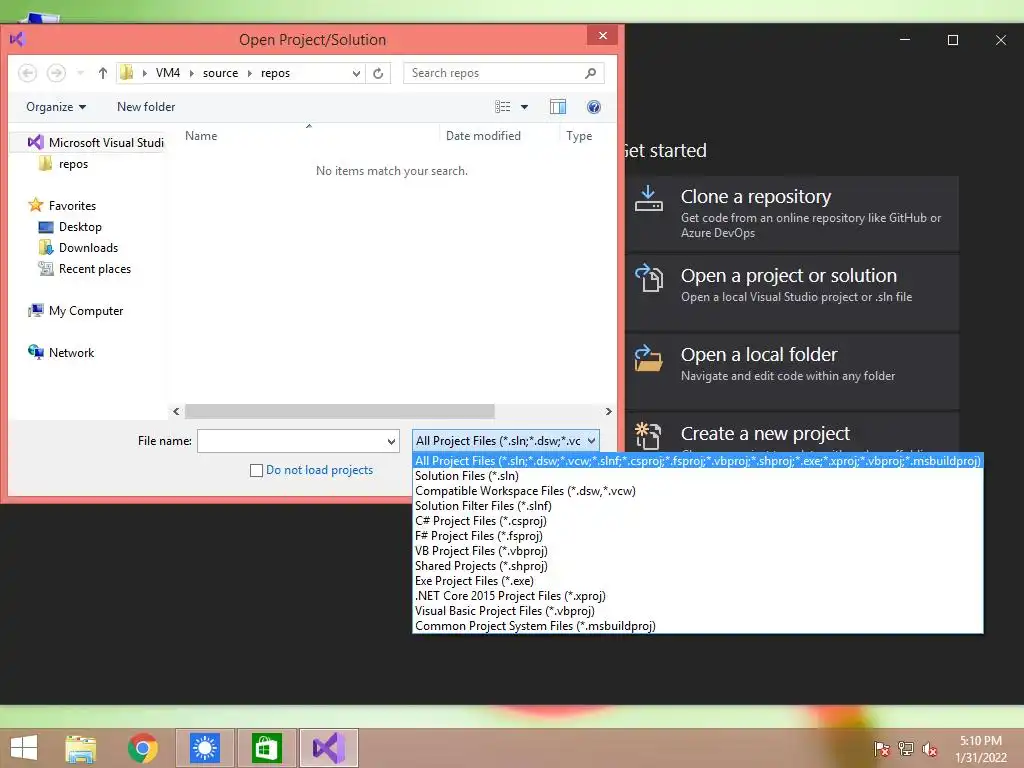Image resolution: width=1024 pixels, height=768 pixels.
Task: Select Exe Project Files (*.exe)
Action: tap(697, 581)
